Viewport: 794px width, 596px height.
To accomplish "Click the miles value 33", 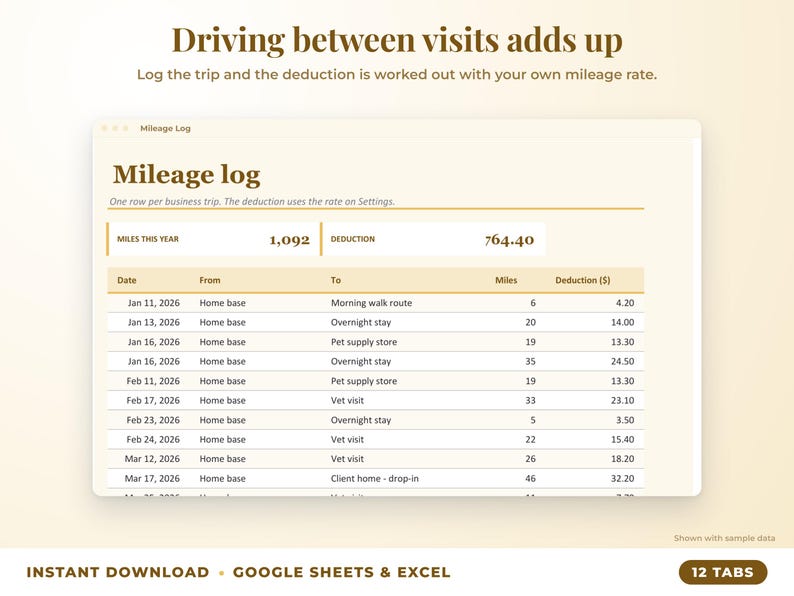I will point(530,401).
